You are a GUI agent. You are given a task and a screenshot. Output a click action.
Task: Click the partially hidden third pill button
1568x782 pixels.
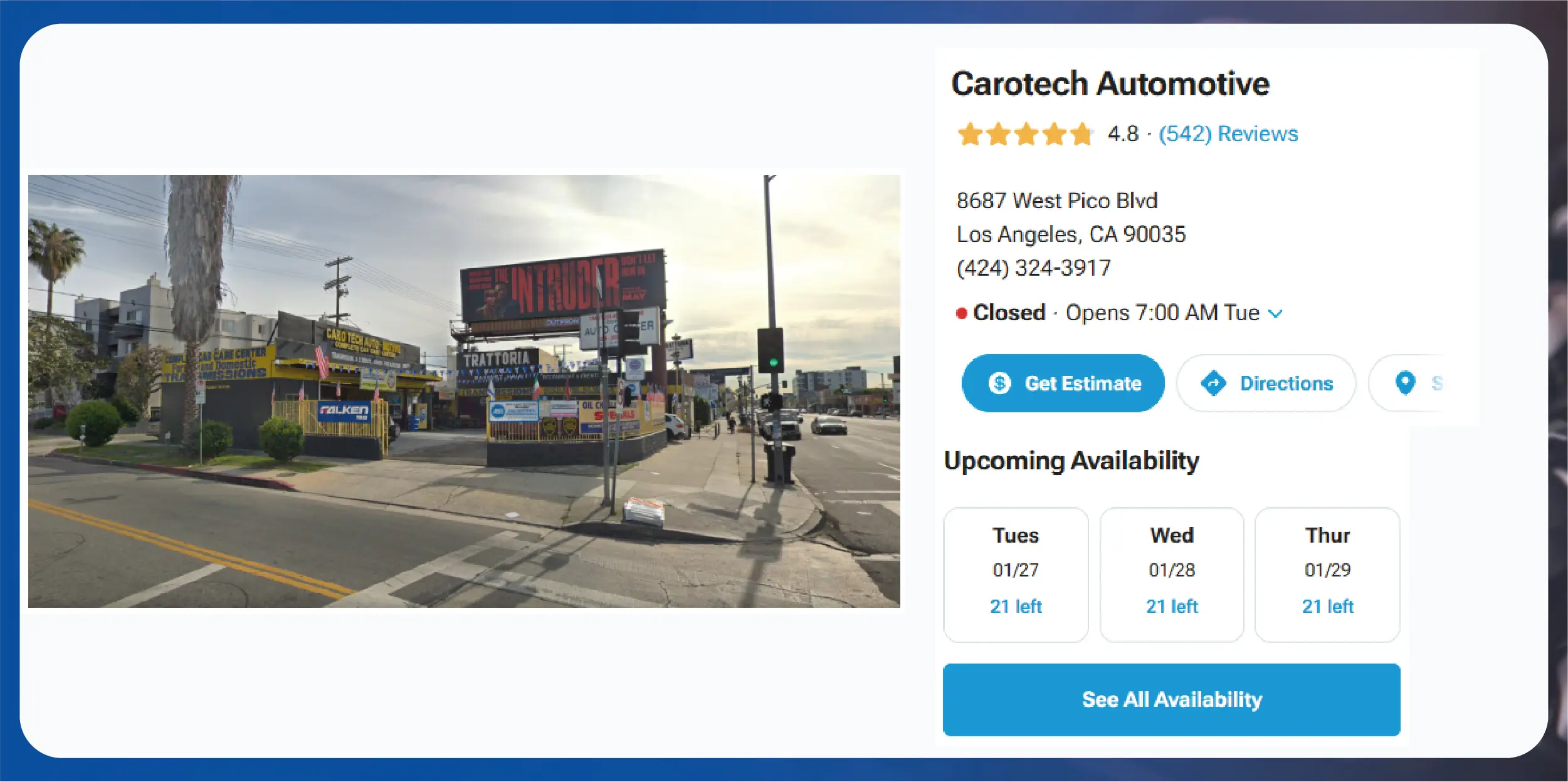1408,383
